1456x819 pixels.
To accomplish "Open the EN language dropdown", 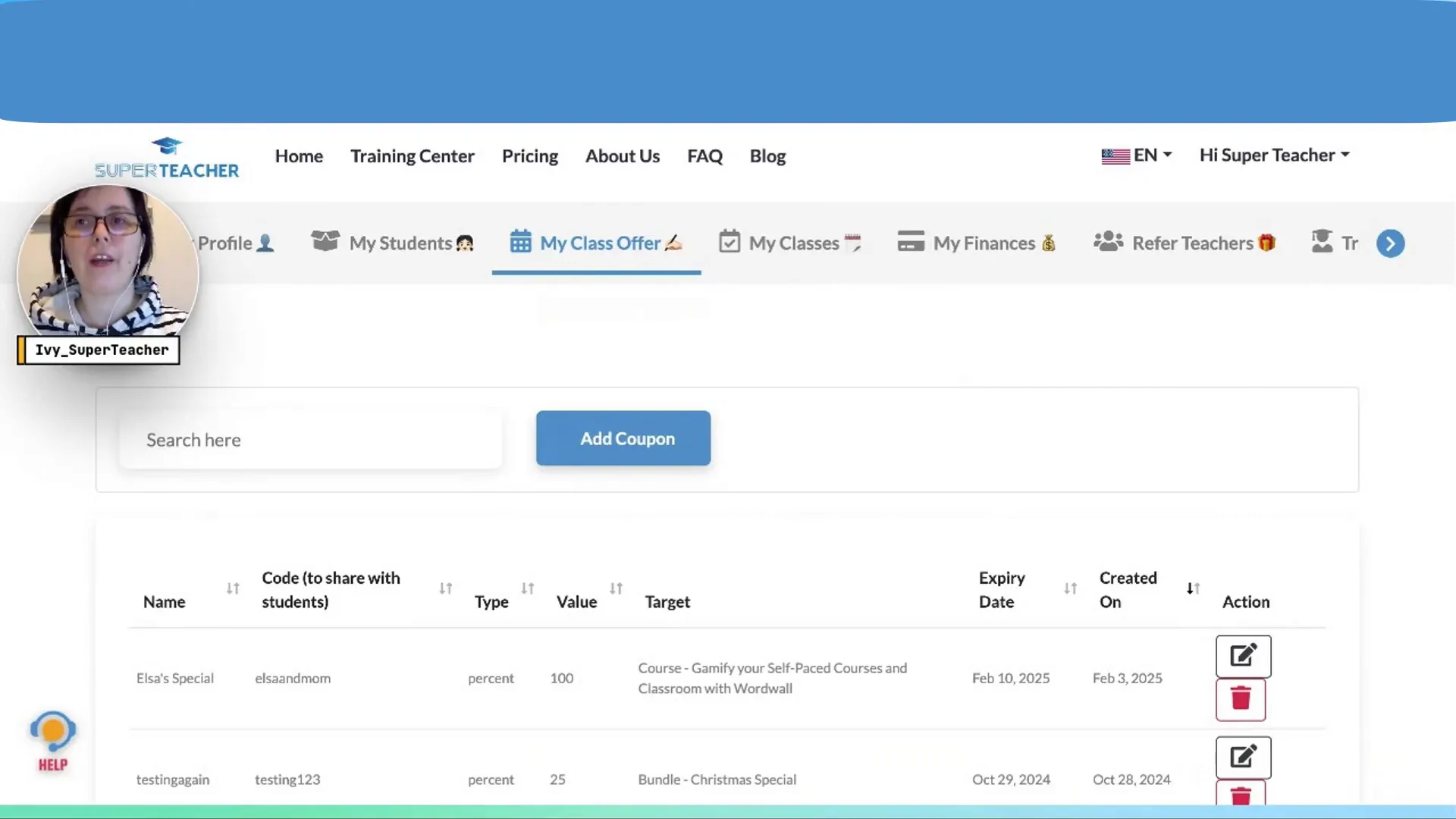I will (x=1135, y=154).
